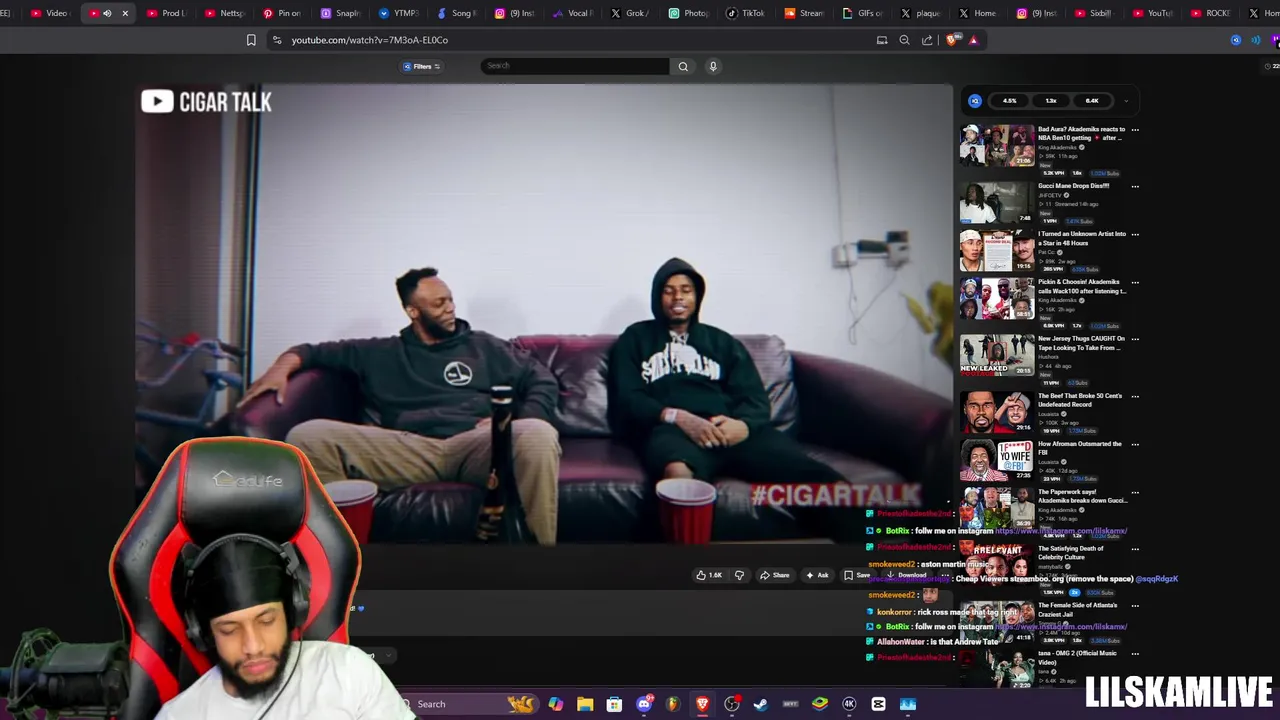Click the Share button under the video
Image resolution: width=1280 pixels, height=720 pixels.
[774, 575]
